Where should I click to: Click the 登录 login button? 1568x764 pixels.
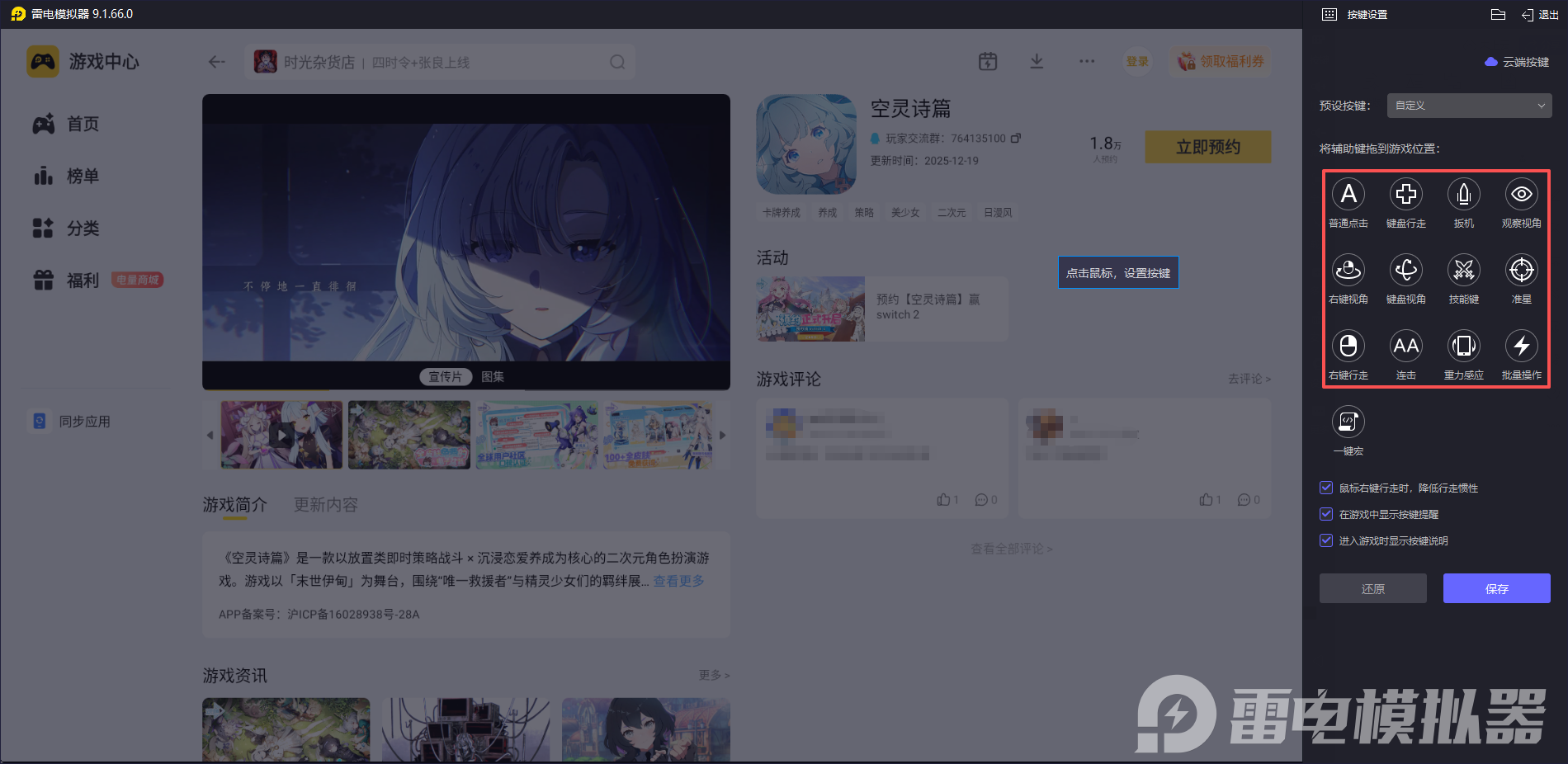1137,61
